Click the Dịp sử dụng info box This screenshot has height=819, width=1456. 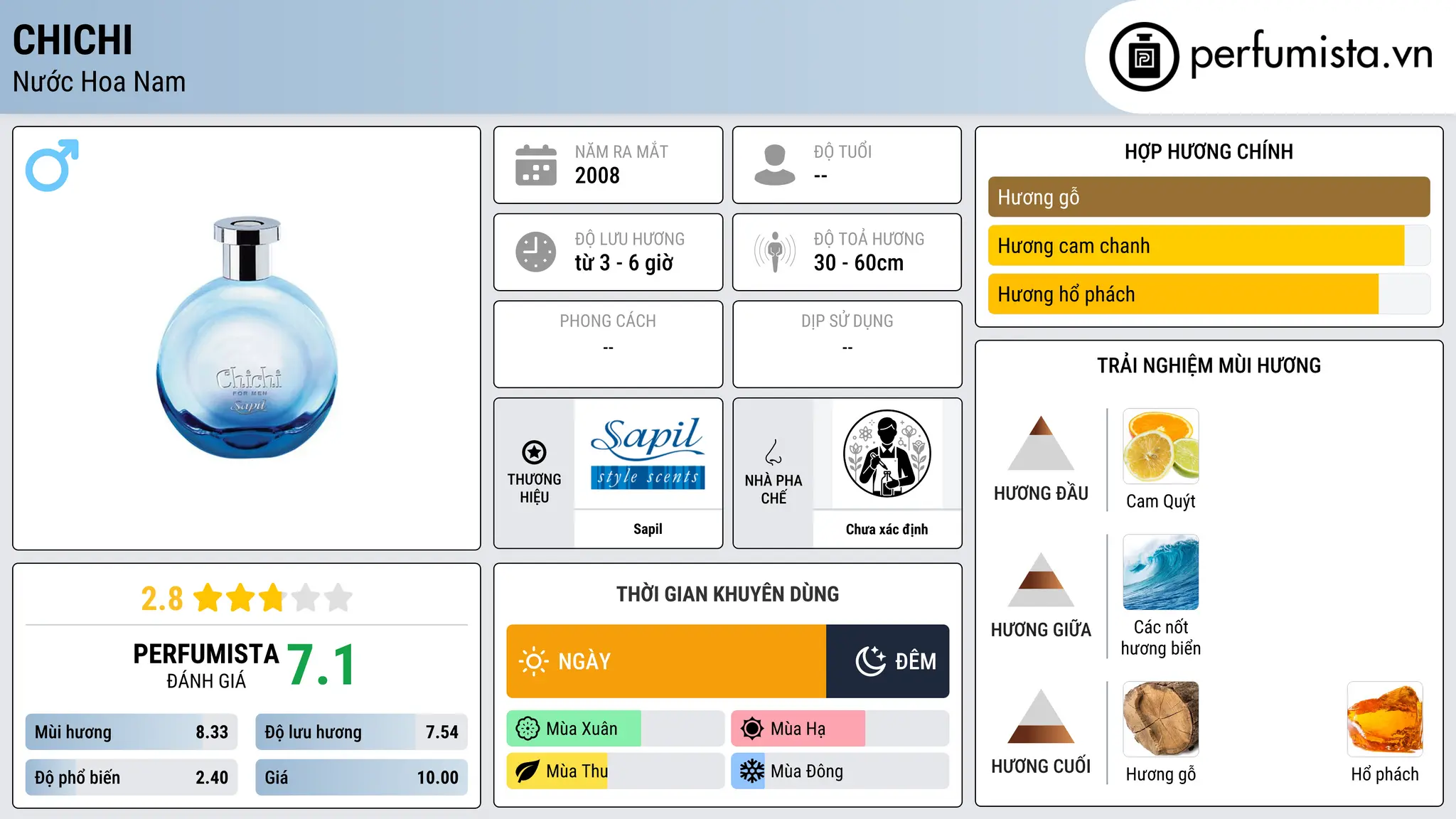coord(847,344)
